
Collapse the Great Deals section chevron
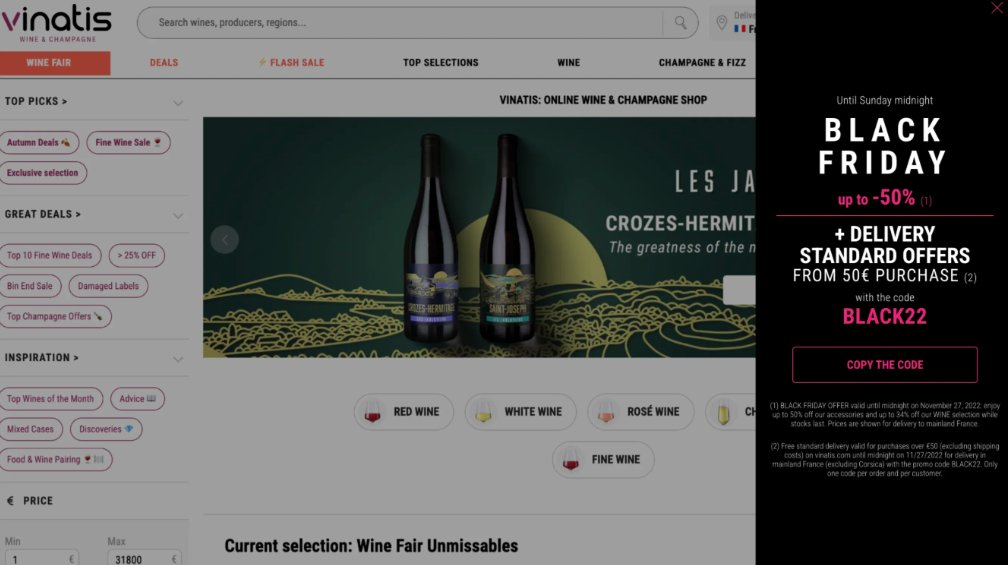point(178,215)
